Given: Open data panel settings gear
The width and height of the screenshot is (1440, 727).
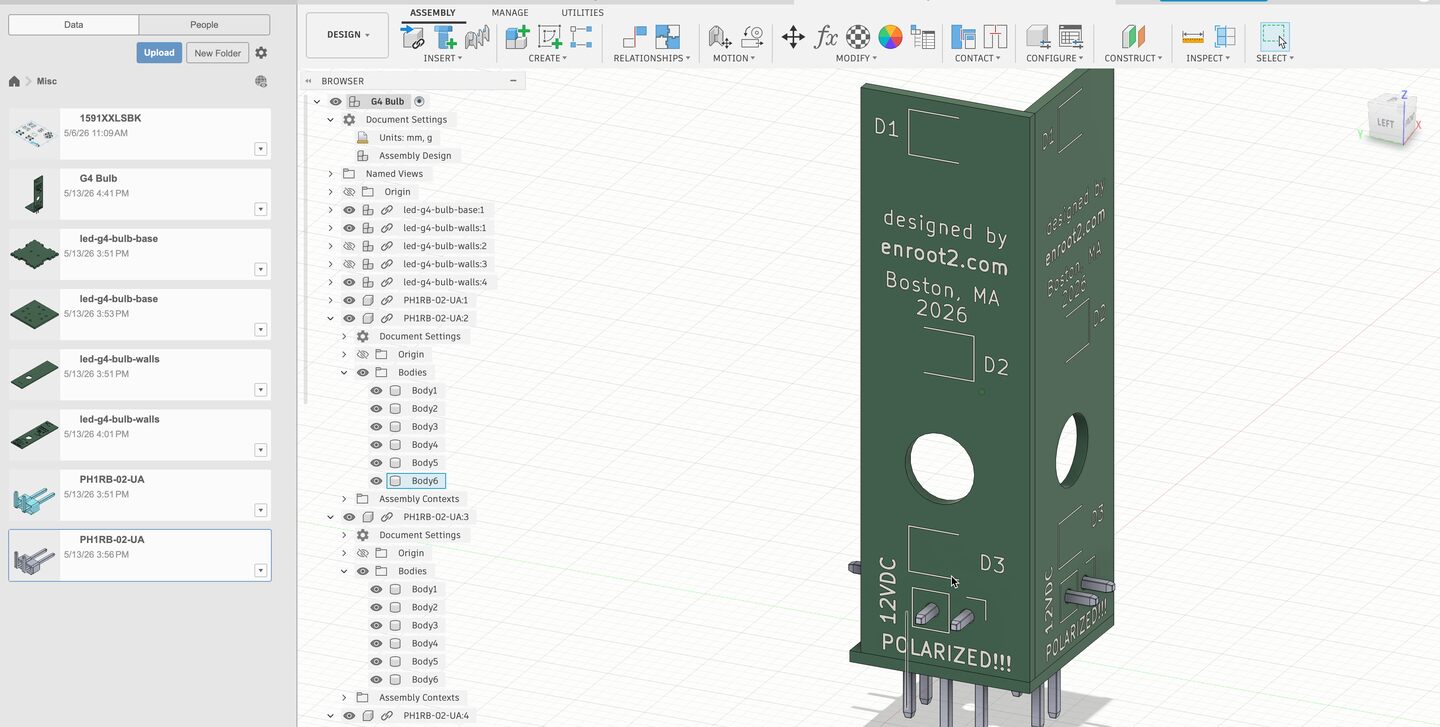Looking at the screenshot, I should (261, 53).
